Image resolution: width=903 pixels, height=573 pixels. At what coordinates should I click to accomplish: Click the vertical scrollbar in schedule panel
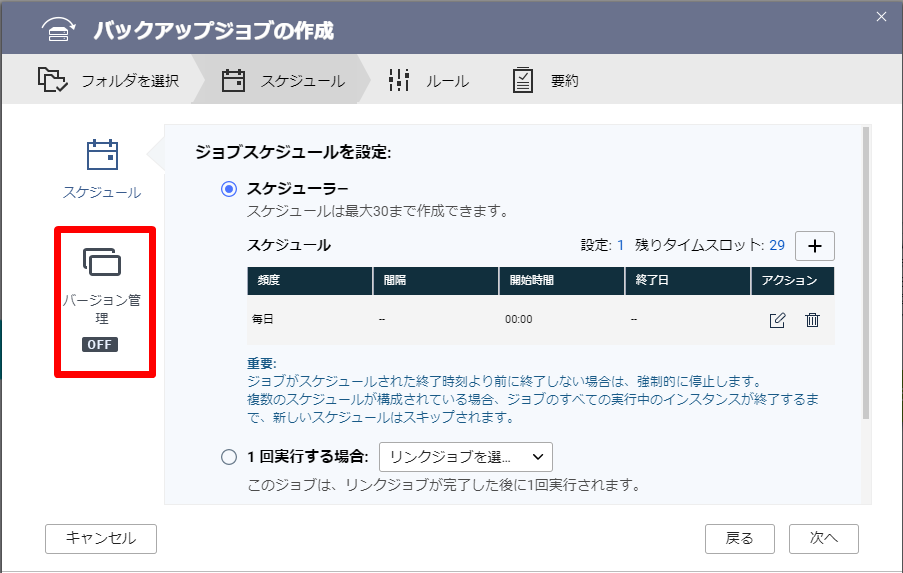click(866, 274)
